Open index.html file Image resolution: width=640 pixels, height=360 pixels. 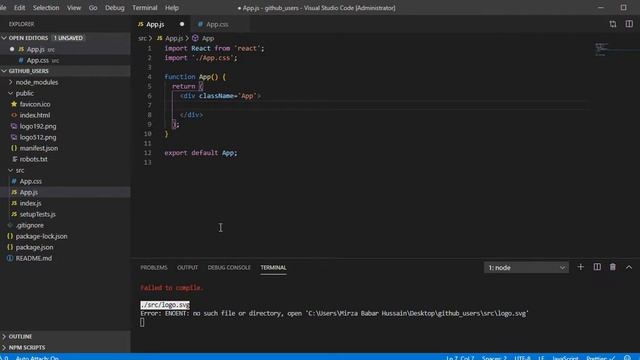[35, 115]
